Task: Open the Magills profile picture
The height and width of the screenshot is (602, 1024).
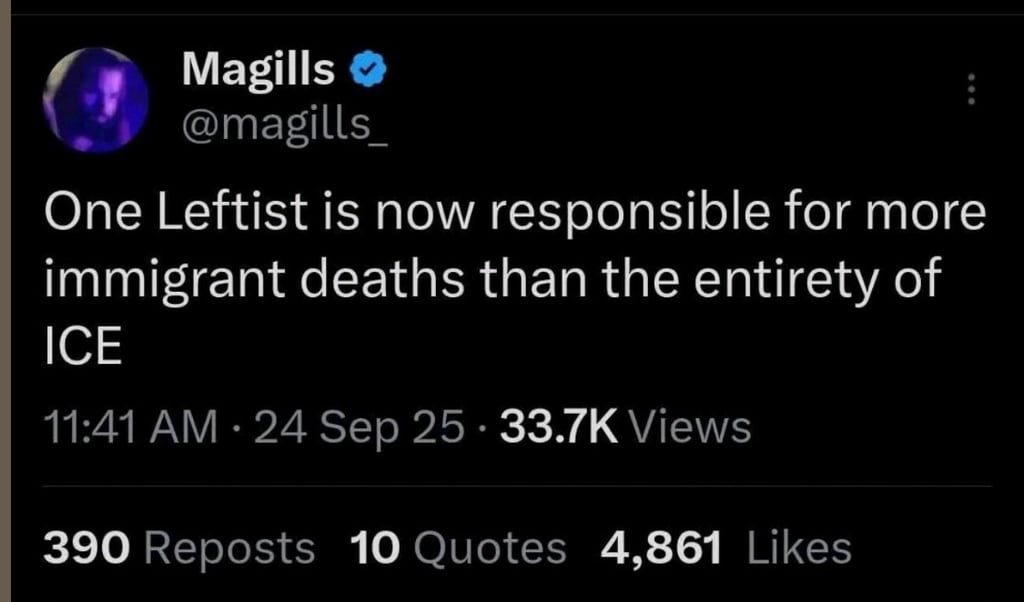Action: point(96,100)
